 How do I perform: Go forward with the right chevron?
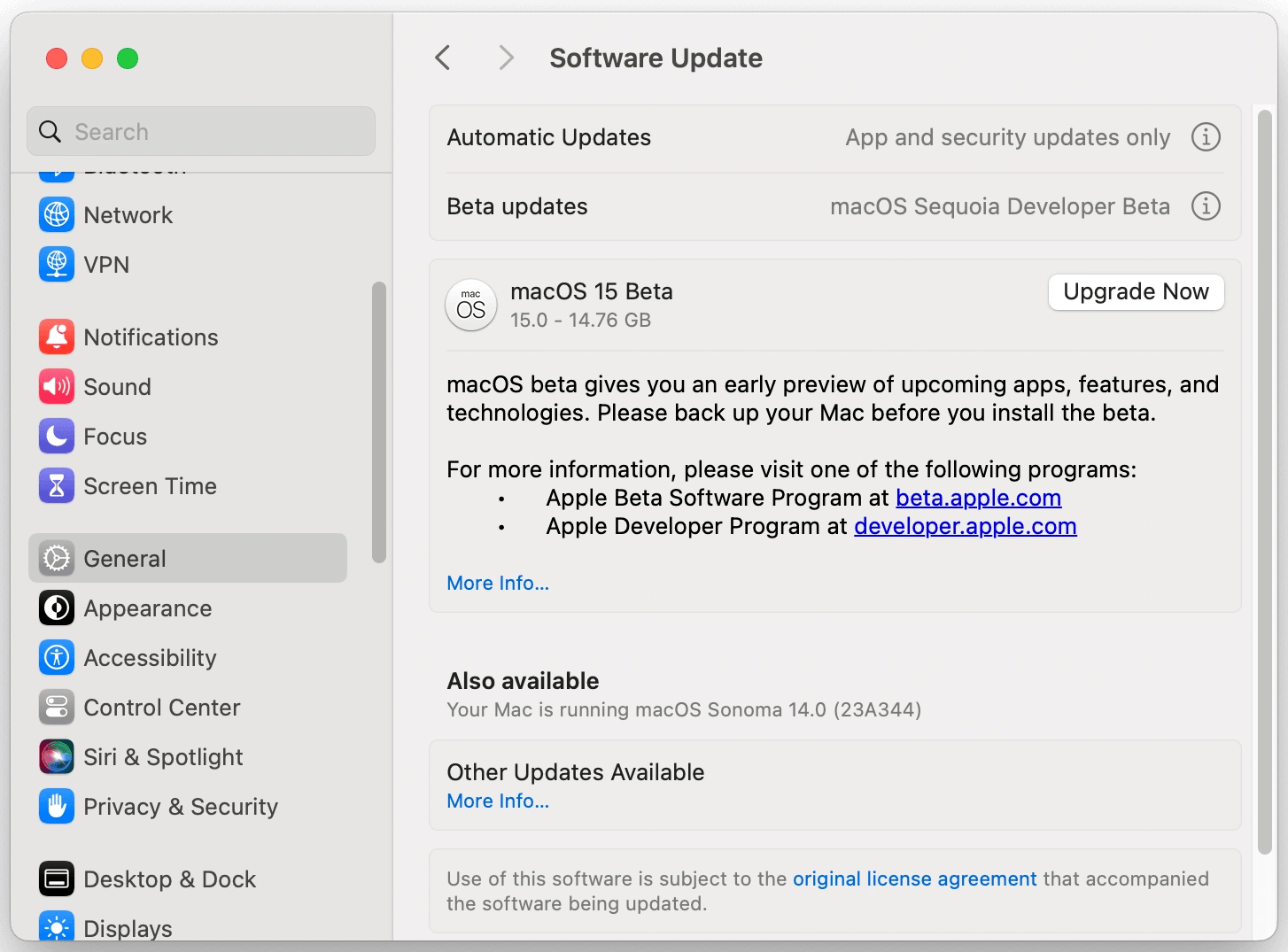[x=506, y=58]
